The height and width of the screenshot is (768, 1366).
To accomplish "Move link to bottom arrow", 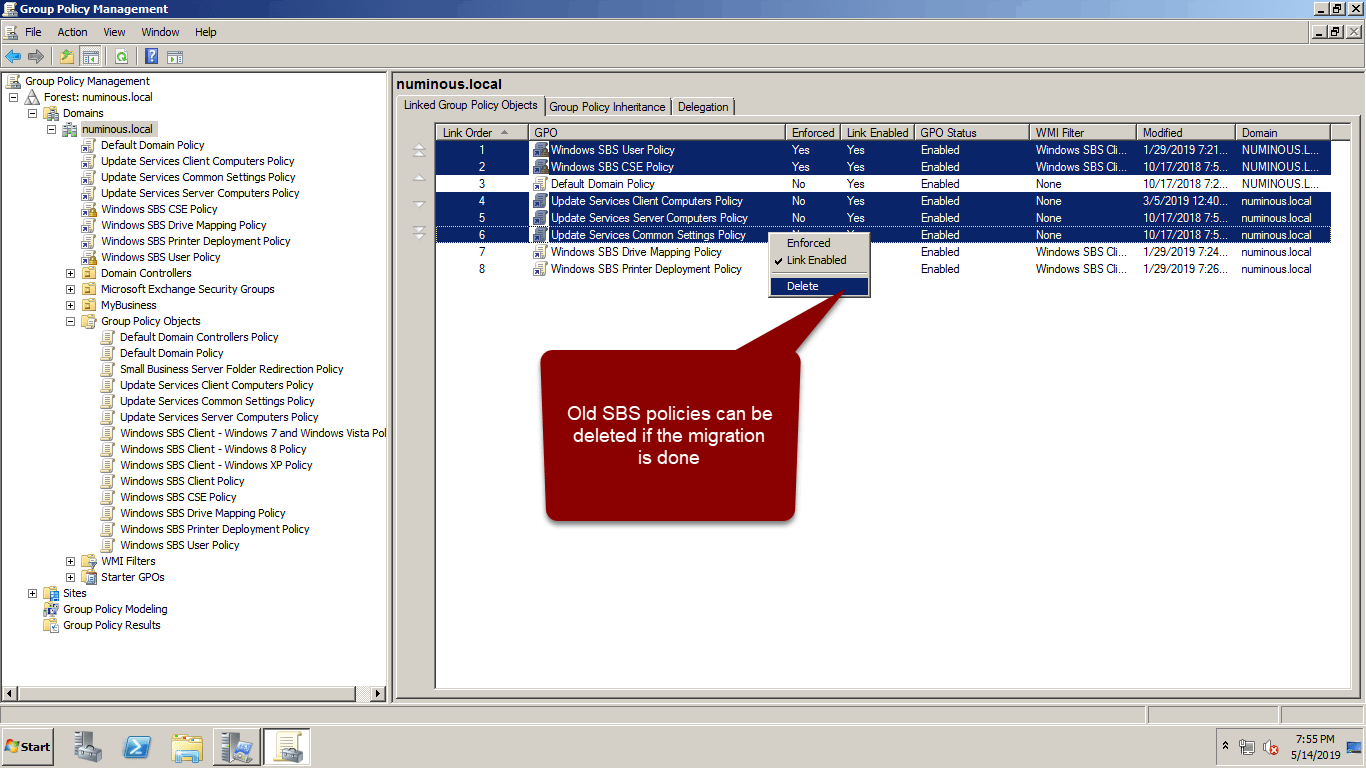I will pos(419,232).
